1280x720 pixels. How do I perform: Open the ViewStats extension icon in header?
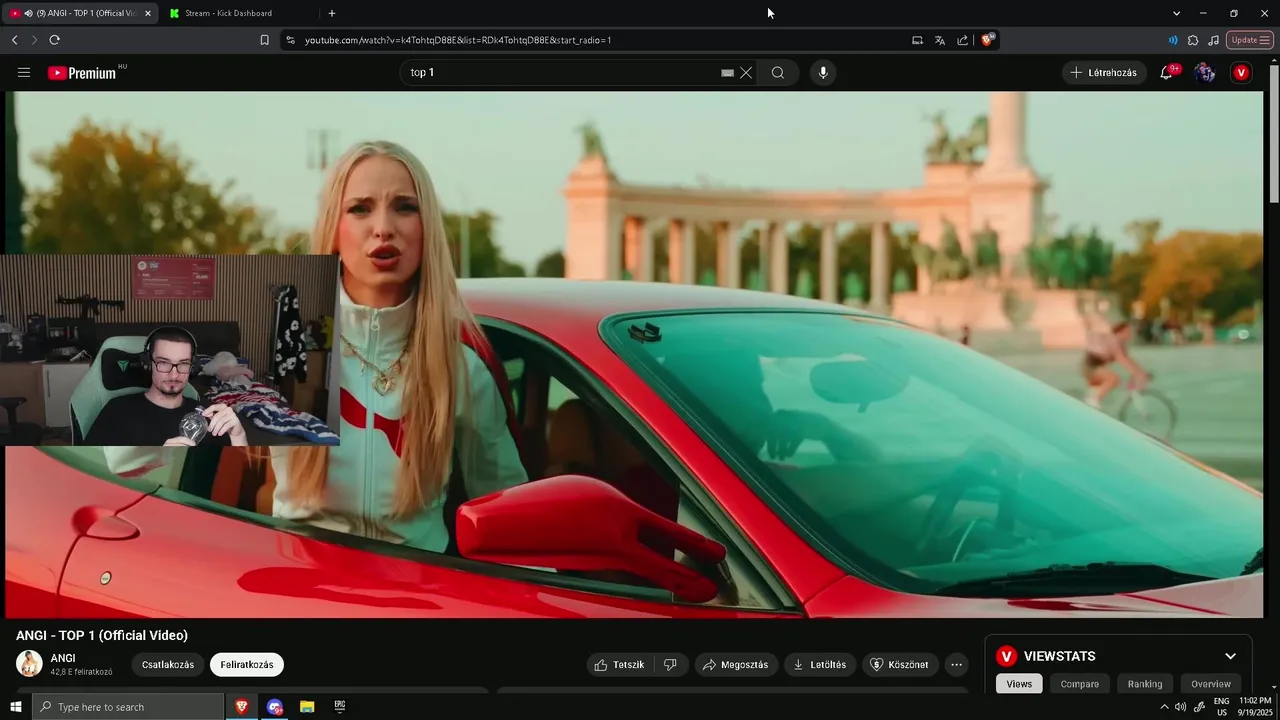click(x=1241, y=72)
